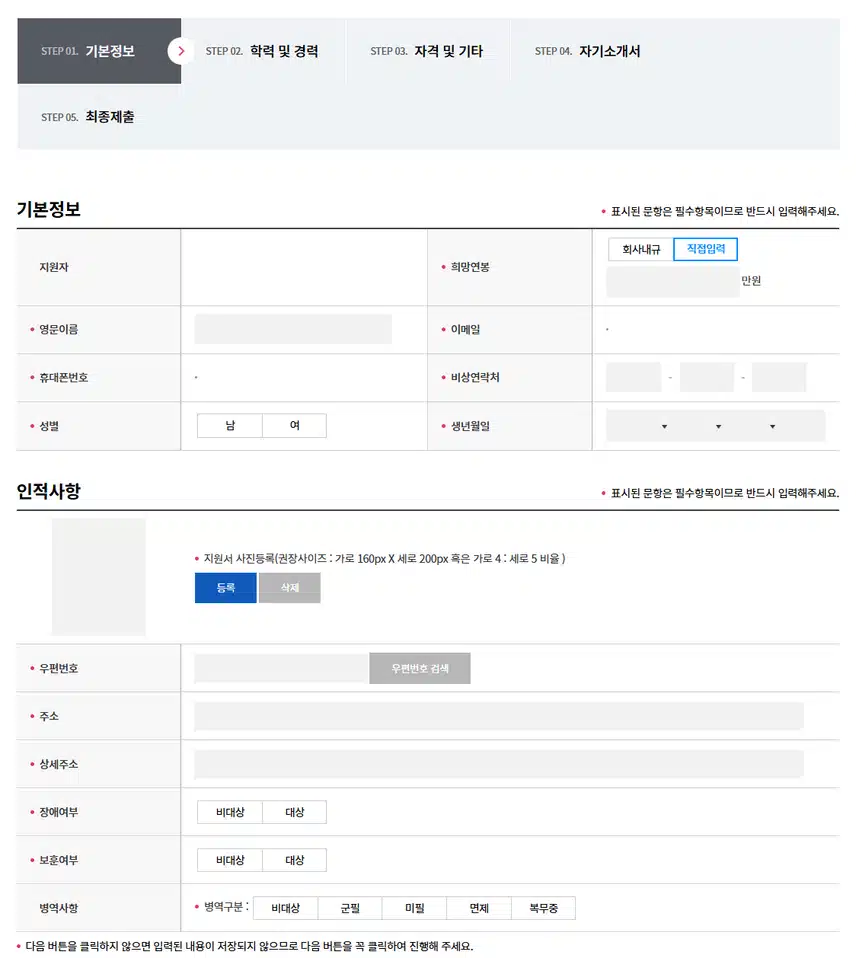Click 우편번호 검색 button
This screenshot has width=856, height=958.
tap(420, 668)
